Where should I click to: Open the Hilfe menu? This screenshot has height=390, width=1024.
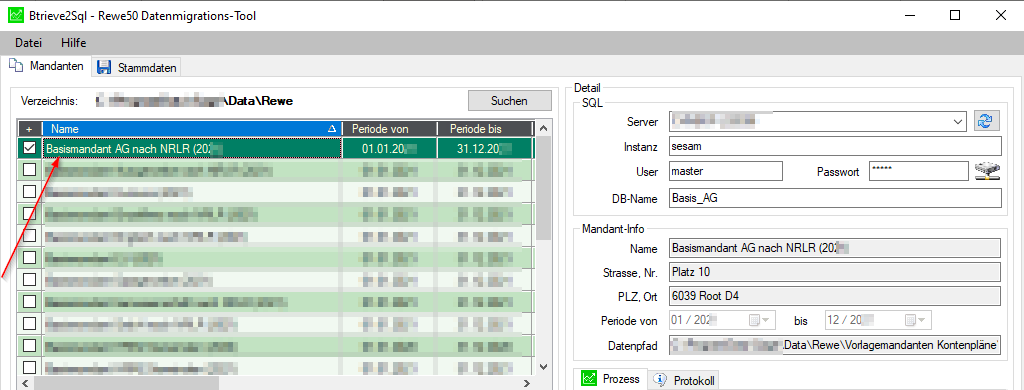tap(74, 43)
